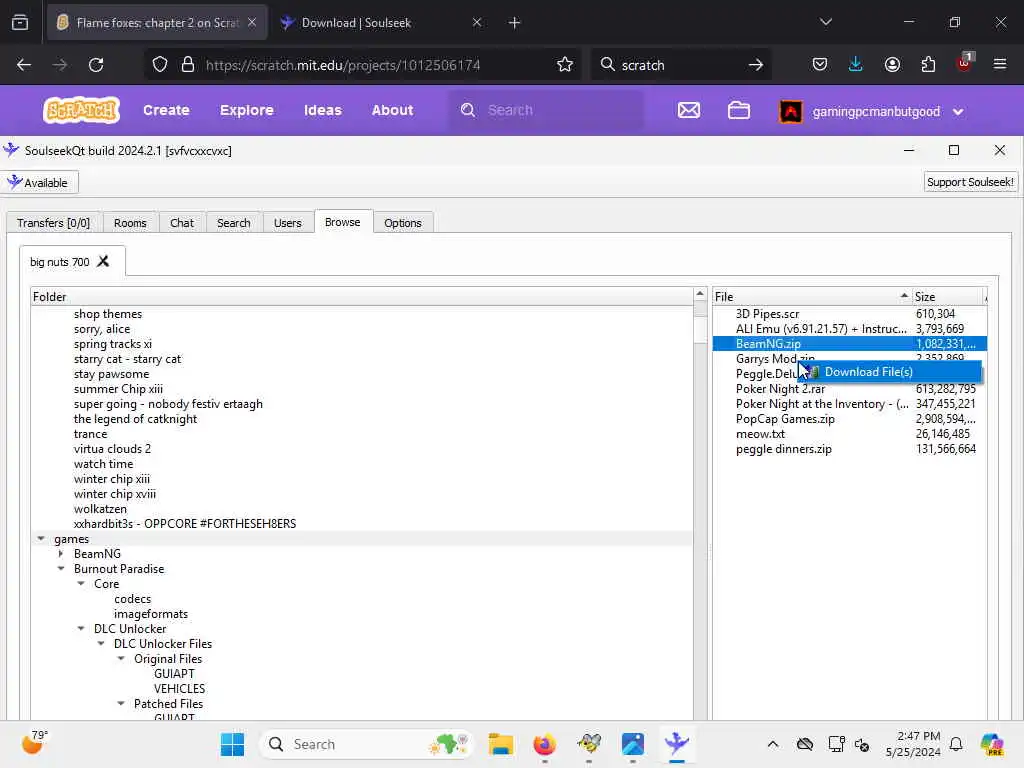Collapse the games folder
The image size is (1024, 768).
click(x=41, y=539)
